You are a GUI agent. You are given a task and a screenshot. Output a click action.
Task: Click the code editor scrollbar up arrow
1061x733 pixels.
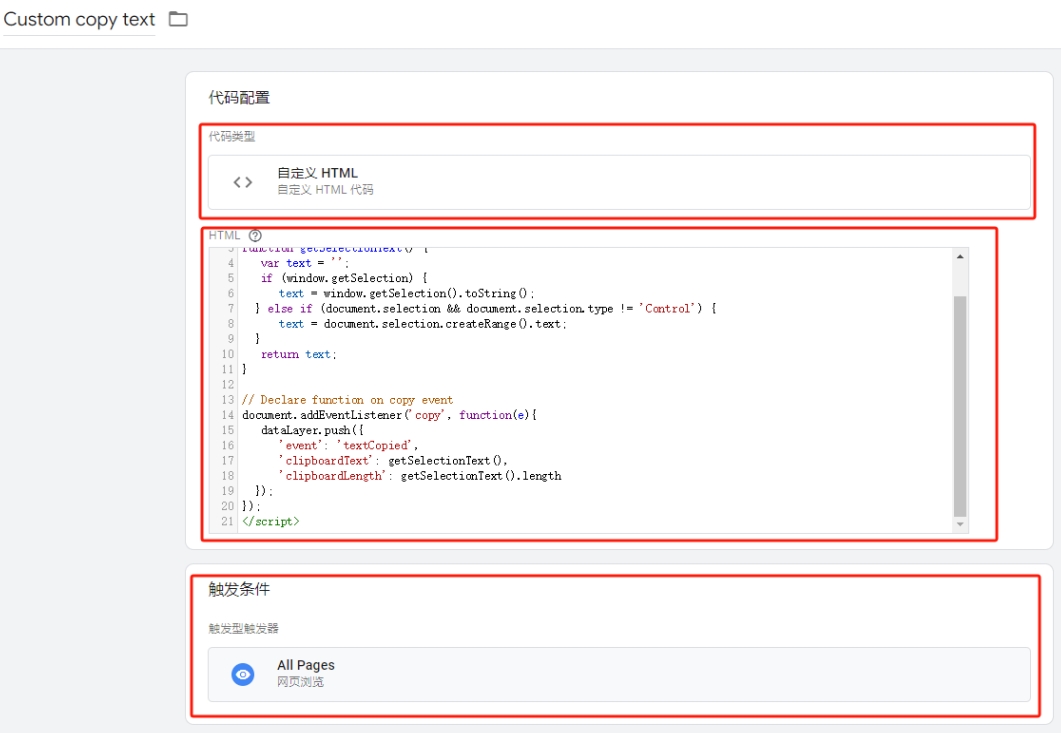pyautogui.click(x=960, y=257)
